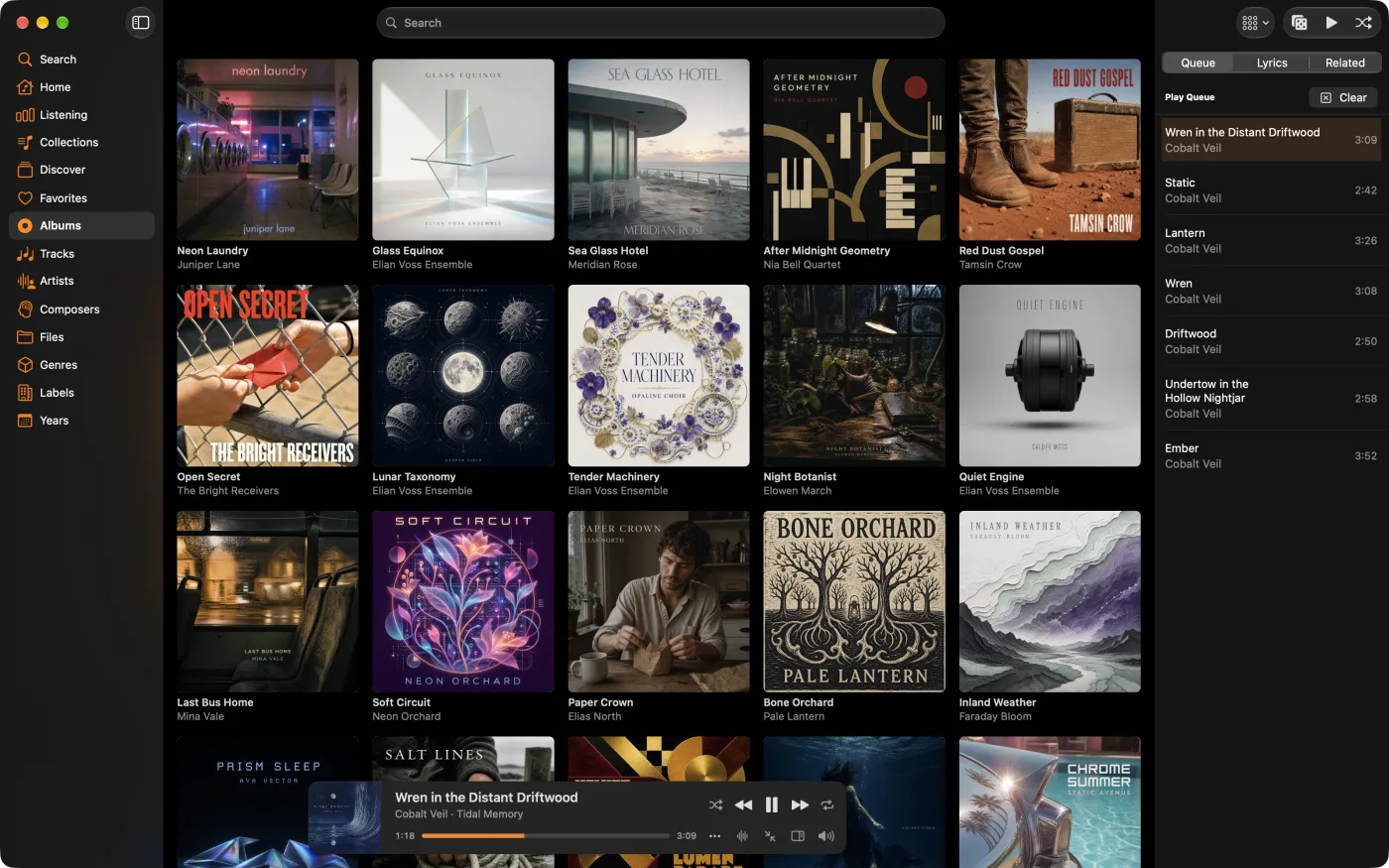Open the Bone Orchard album cover

click(854, 601)
